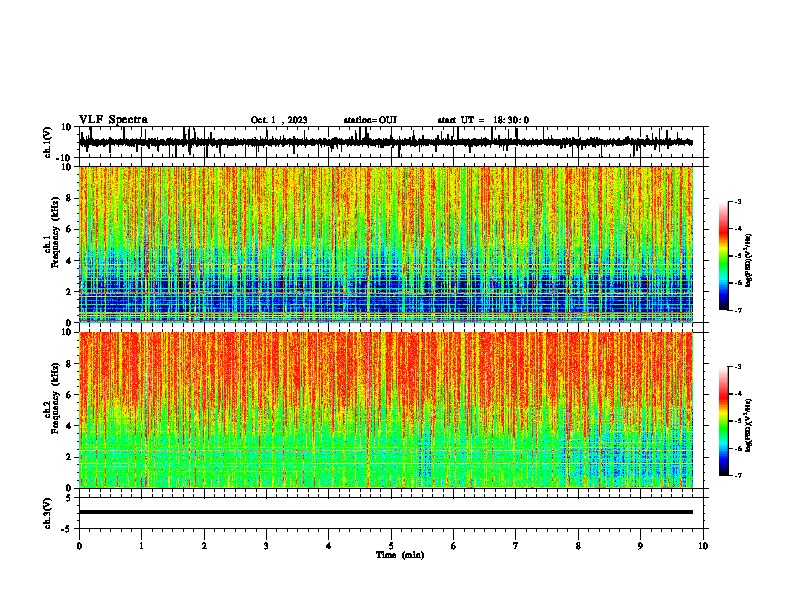Select the date text "Oct 1, 2023"
Image resolution: width=792 pixels, height=612 pixels.
[x=279, y=120]
